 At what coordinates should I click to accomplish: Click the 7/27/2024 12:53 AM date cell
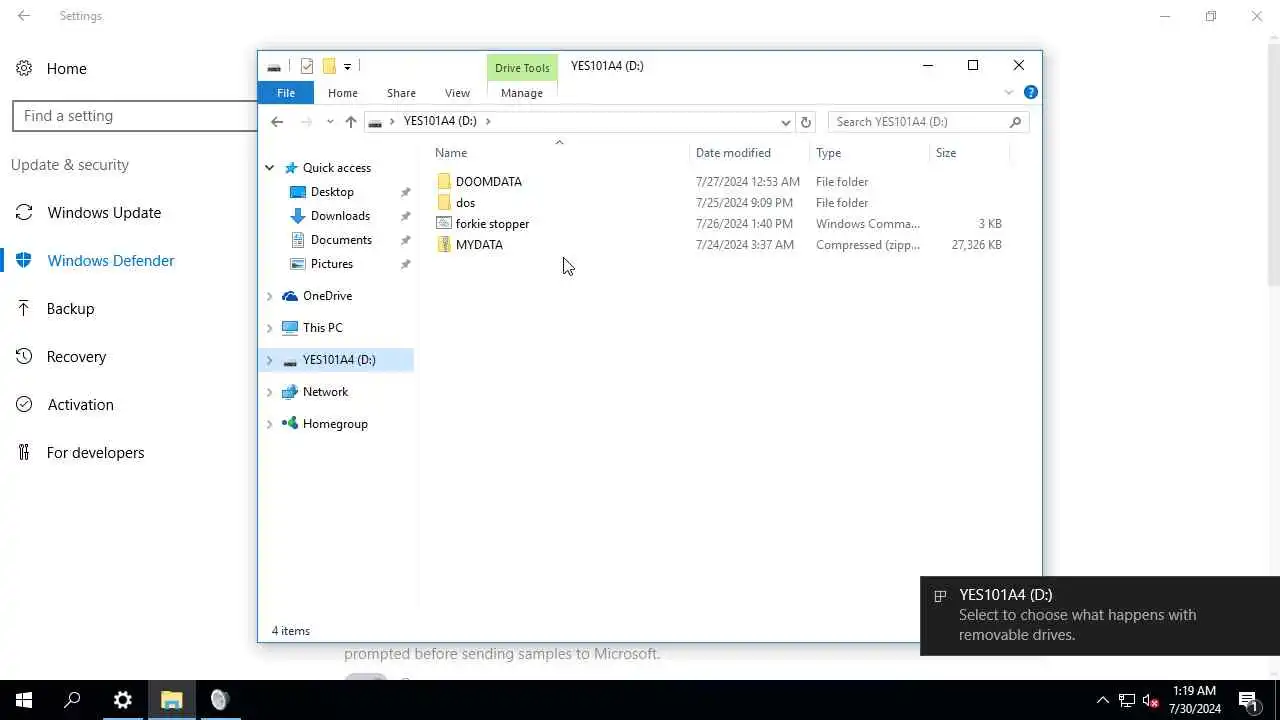747,181
